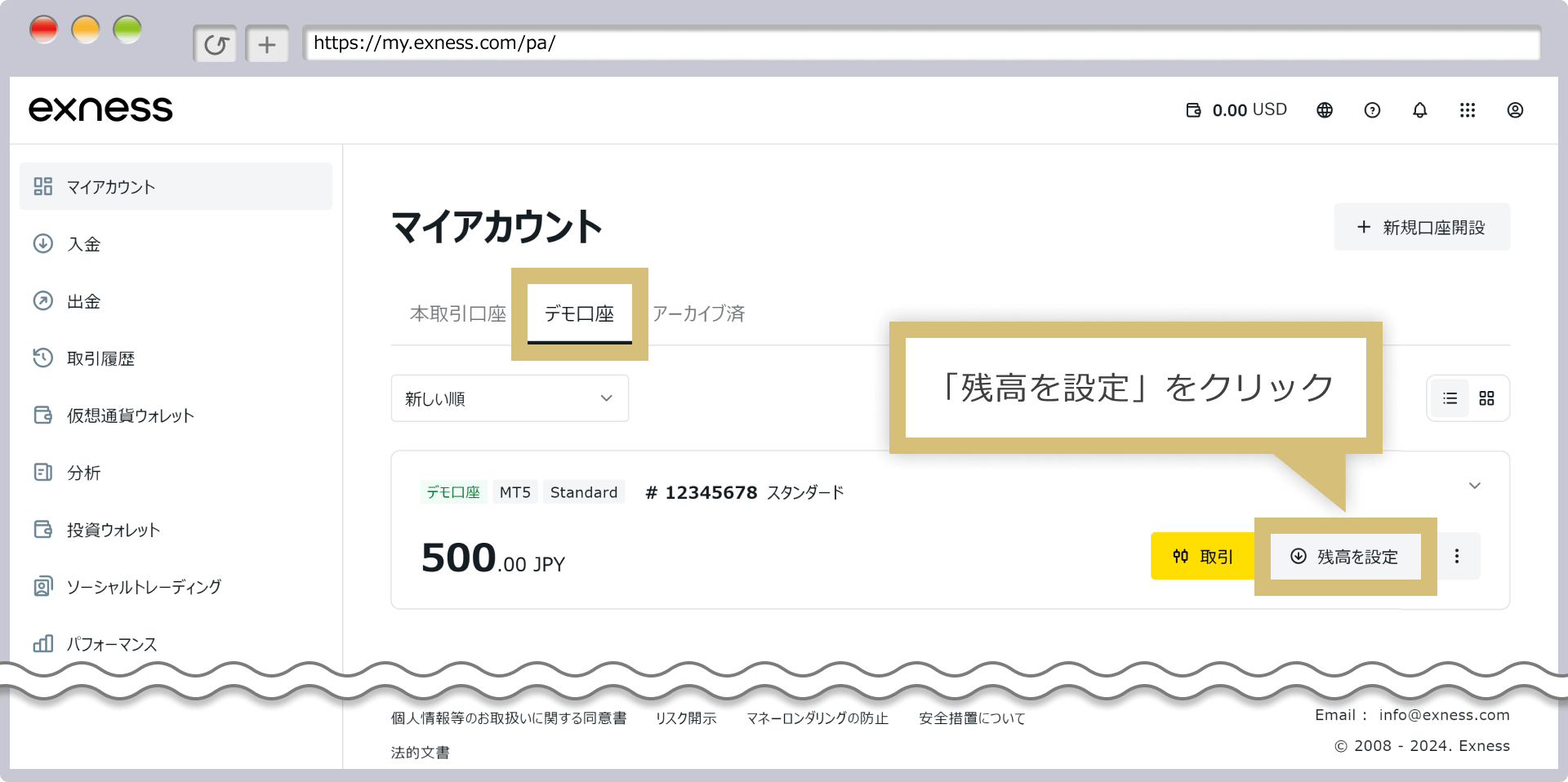
Task: Expand the account 12345678 card chevron
Action: point(1475,486)
